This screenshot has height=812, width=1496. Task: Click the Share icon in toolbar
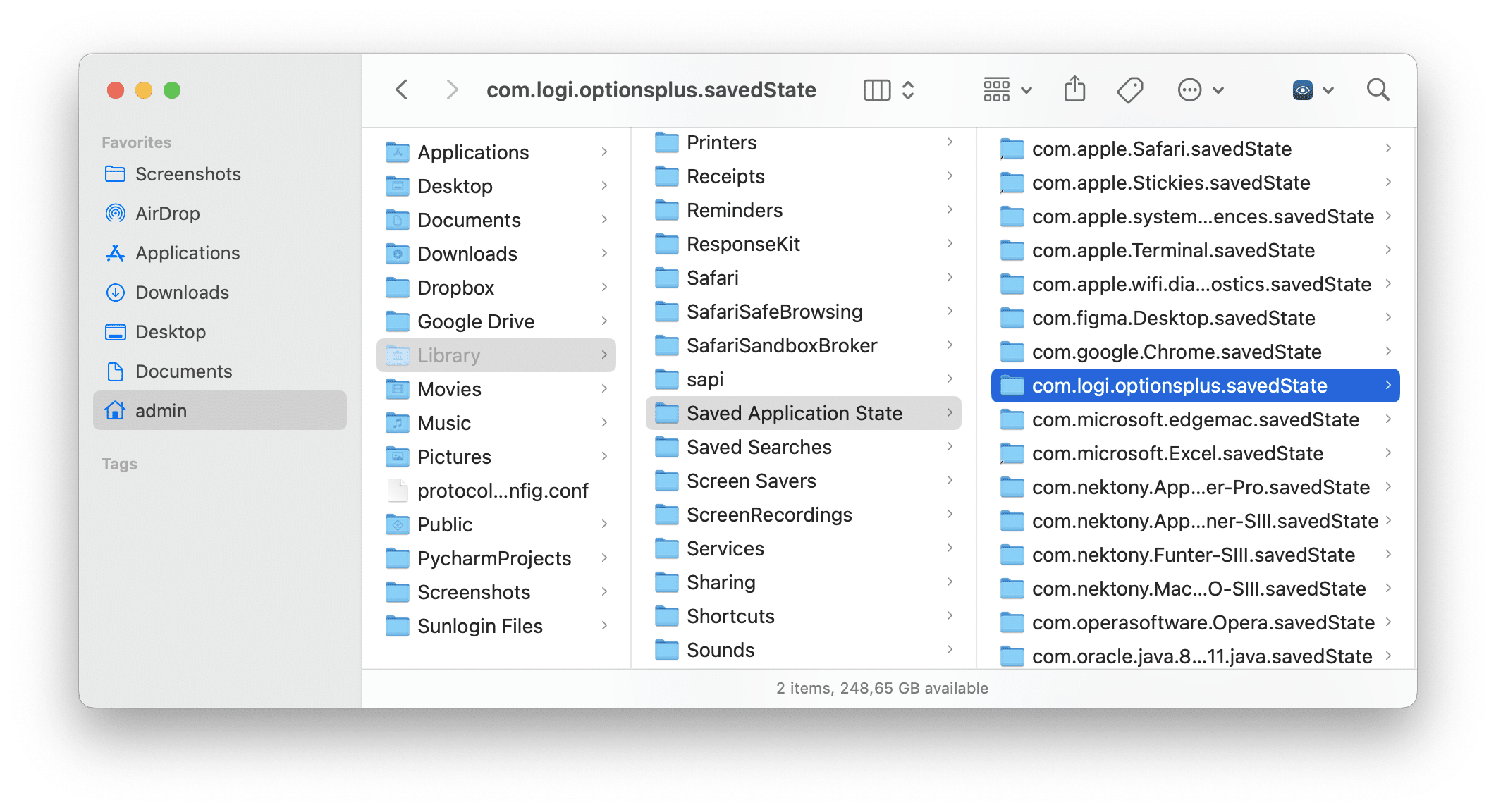(1074, 90)
